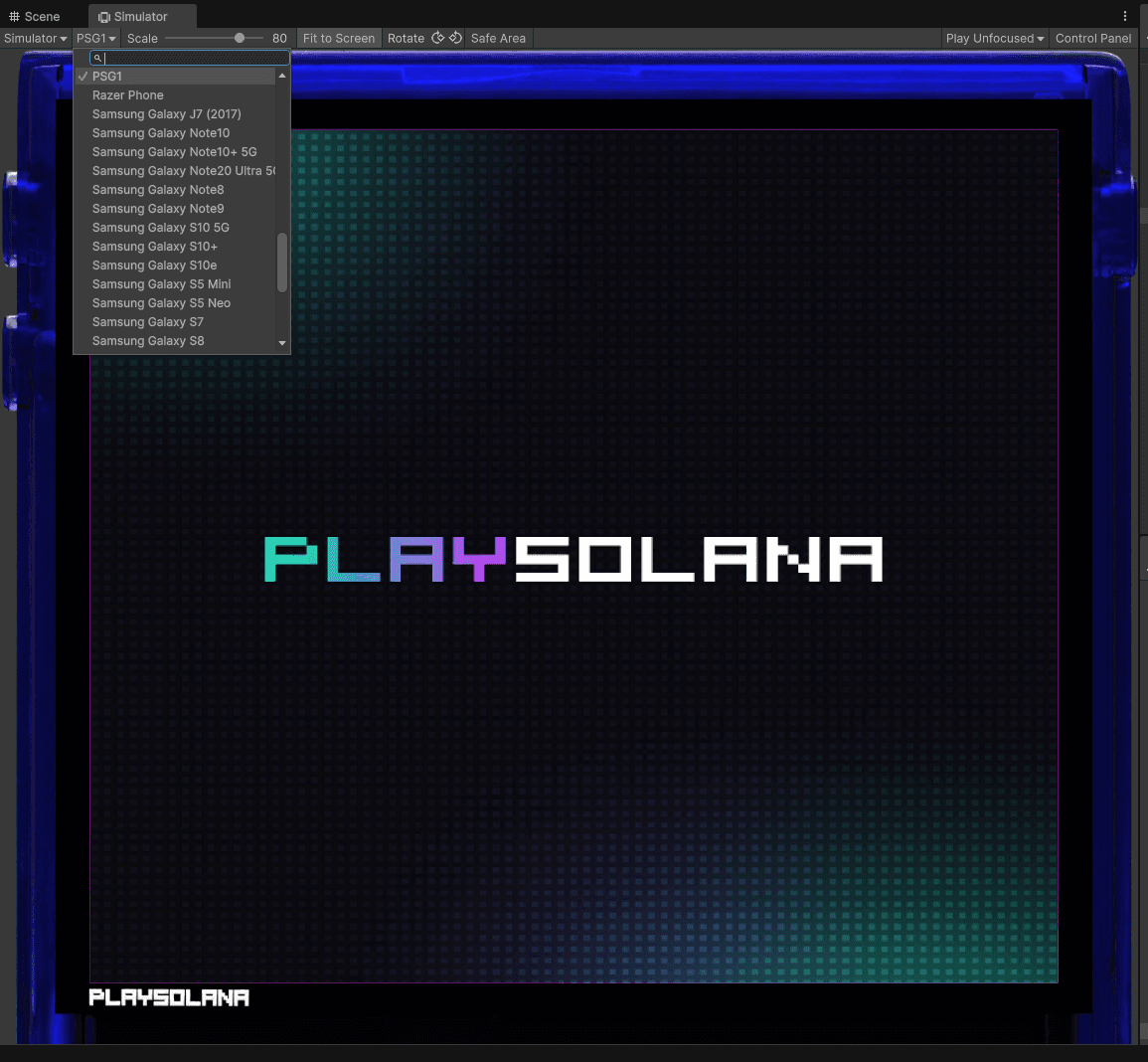Choose Razer Phone from device list
Viewport: 1148px width, 1062px height.
(x=128, y=95)
